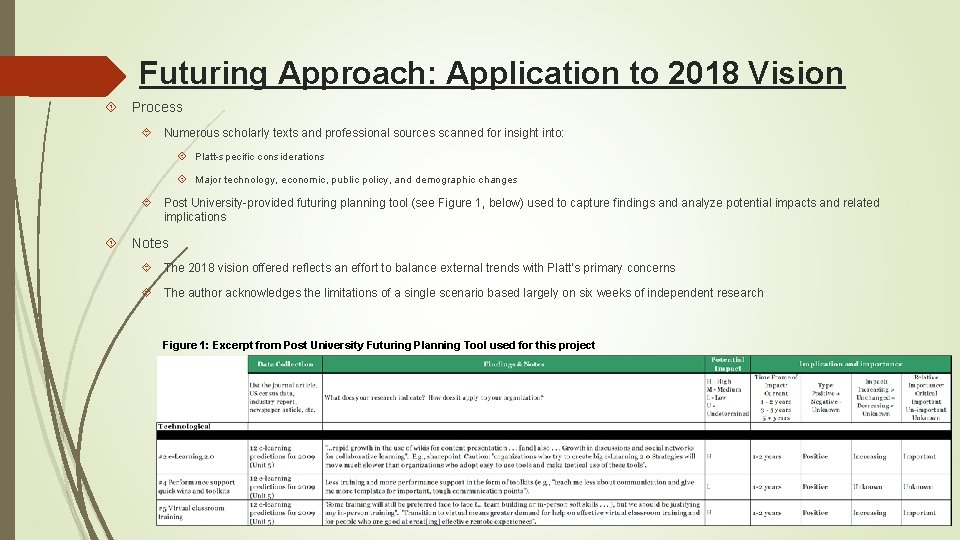Select the "#5 Virtual classroom training" row label

click(191, 512)
